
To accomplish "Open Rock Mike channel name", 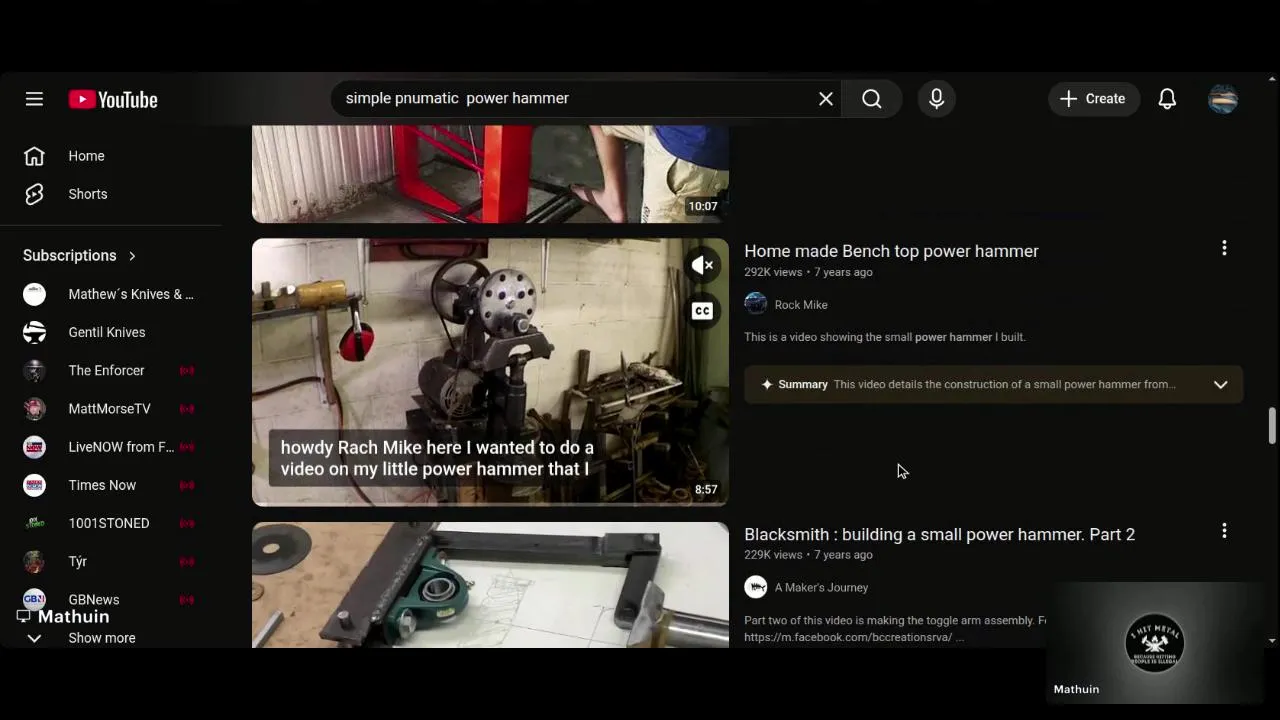I will [801, 305].
